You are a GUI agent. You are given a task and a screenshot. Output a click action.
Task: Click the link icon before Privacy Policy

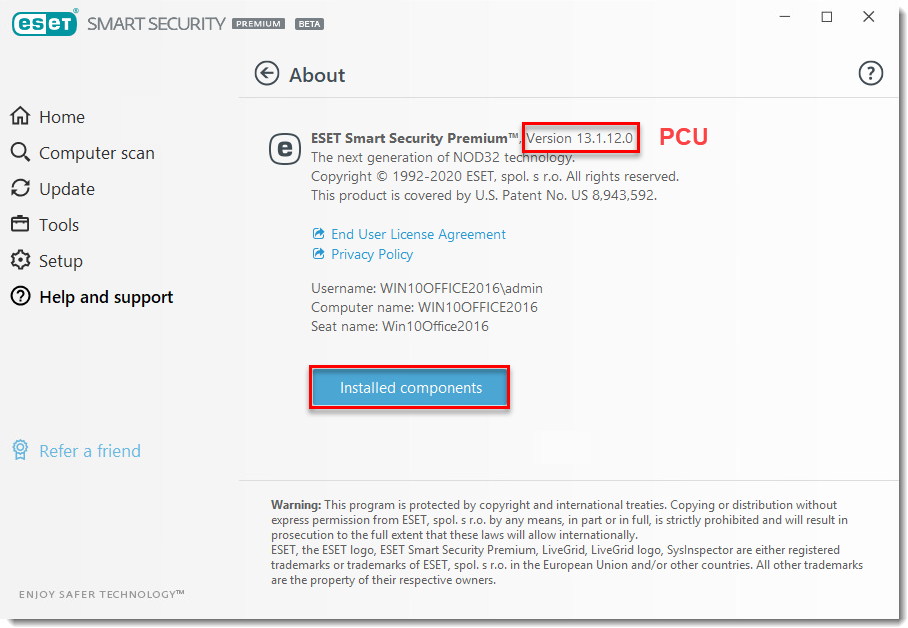(317, 253)
